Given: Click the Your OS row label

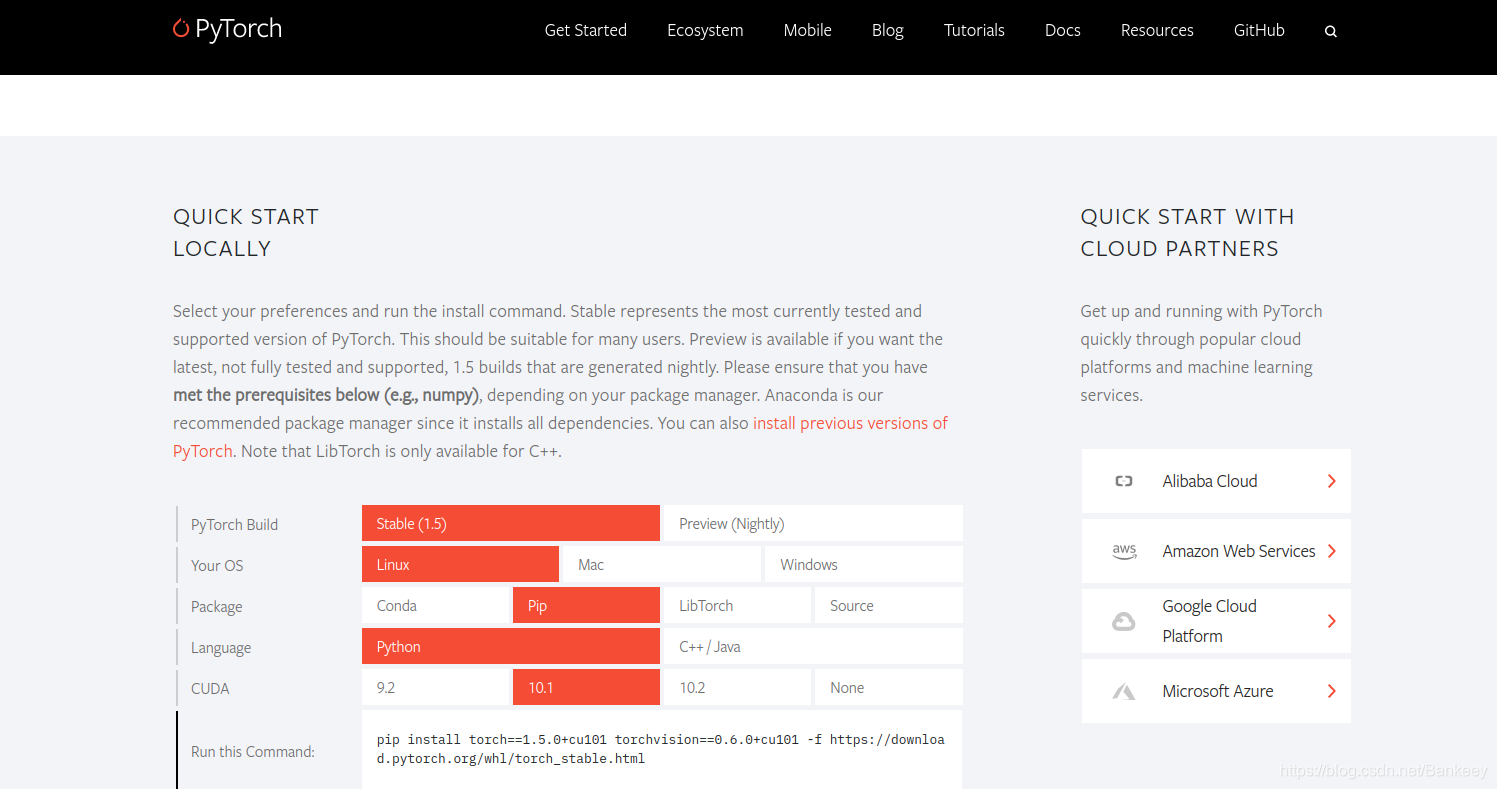Looking at the screenshot, I should pos(217,565).
